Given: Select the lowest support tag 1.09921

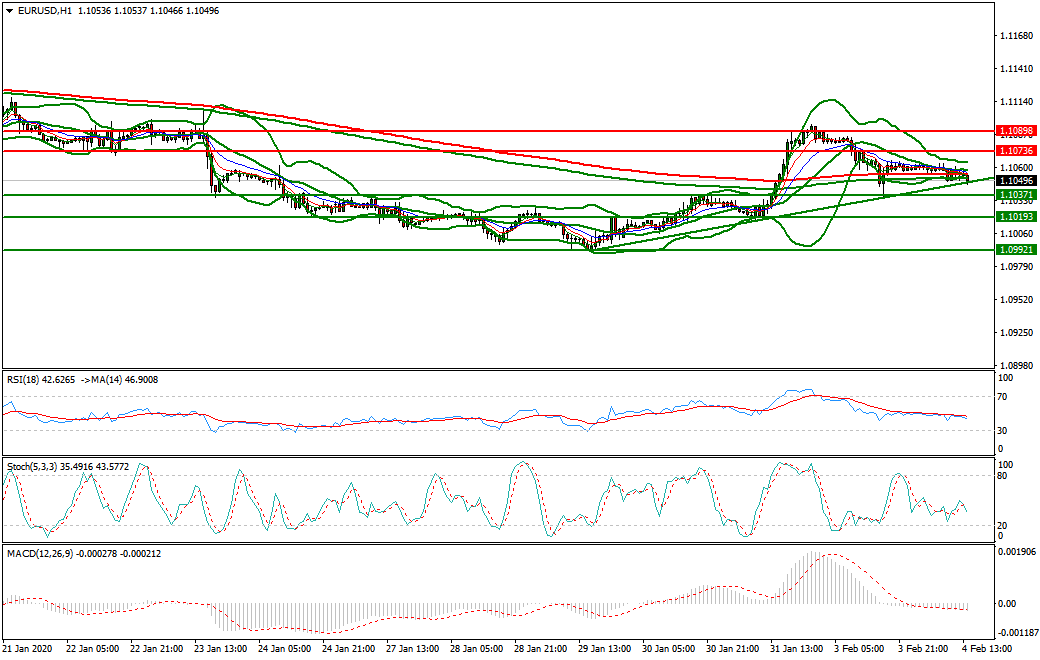Looking at the screenshot, I should (x=1014, y=248).
